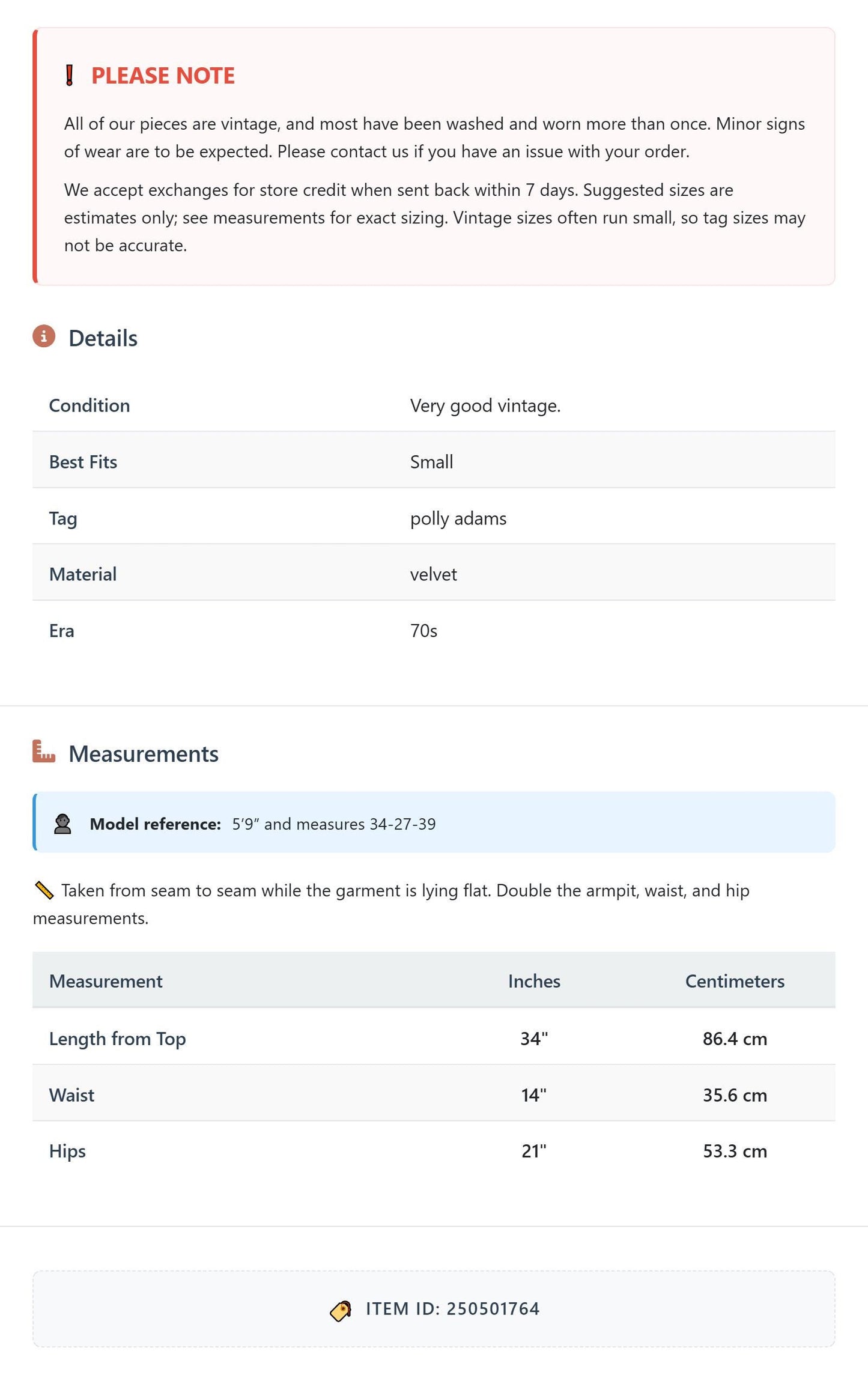Click the Details section heading
This screenshot has width=868, height=1375.
[103, 338]
